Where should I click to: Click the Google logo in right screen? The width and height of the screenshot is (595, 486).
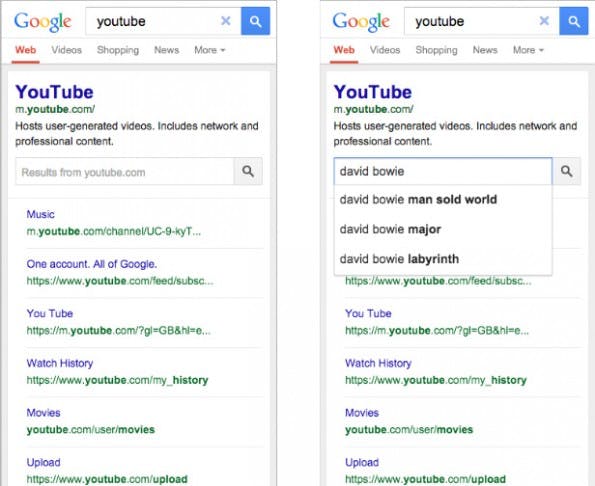click(x=361, y=22)
